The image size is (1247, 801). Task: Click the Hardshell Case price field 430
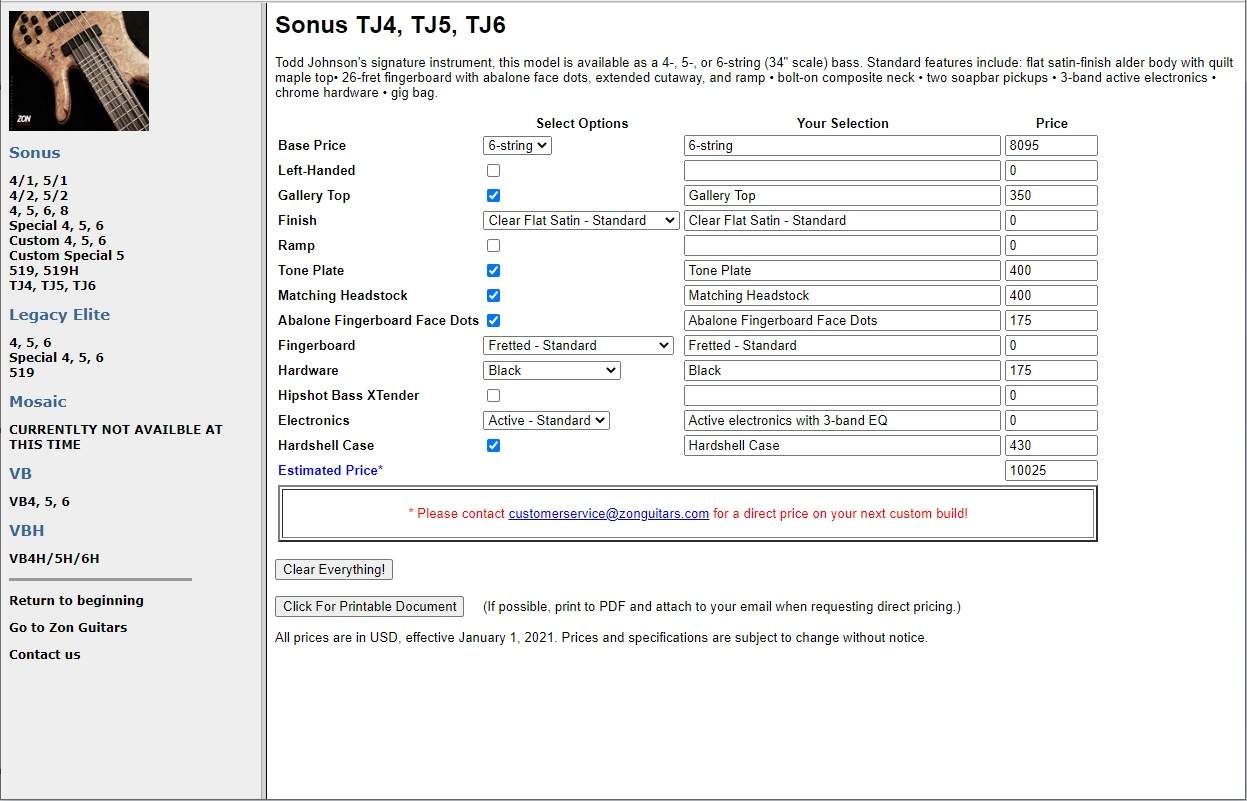coord(1051,445)
